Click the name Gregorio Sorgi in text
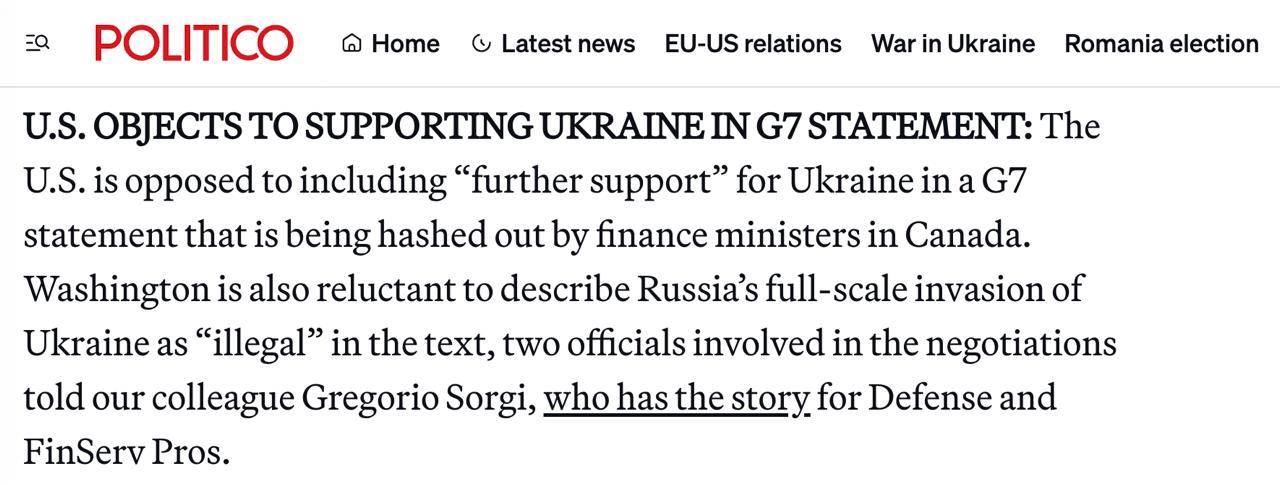The width and height of the screenshot is (1280, 485). pyautogui.click(x=413, y=398)
